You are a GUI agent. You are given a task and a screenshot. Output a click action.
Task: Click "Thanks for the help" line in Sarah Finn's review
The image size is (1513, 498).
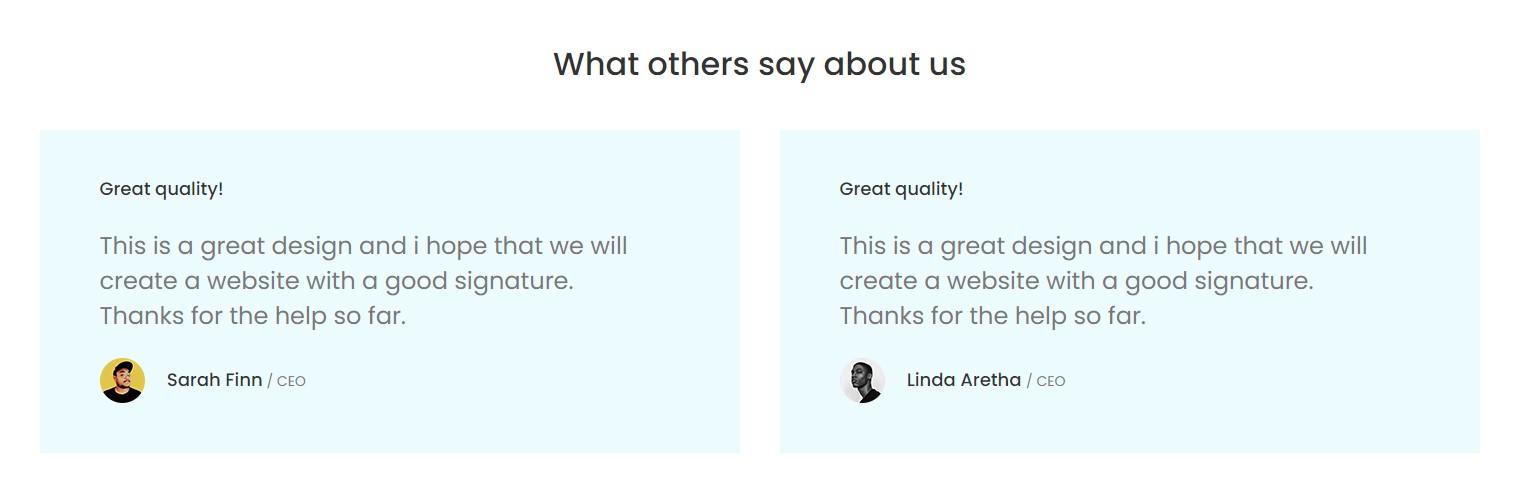[253, 316]
